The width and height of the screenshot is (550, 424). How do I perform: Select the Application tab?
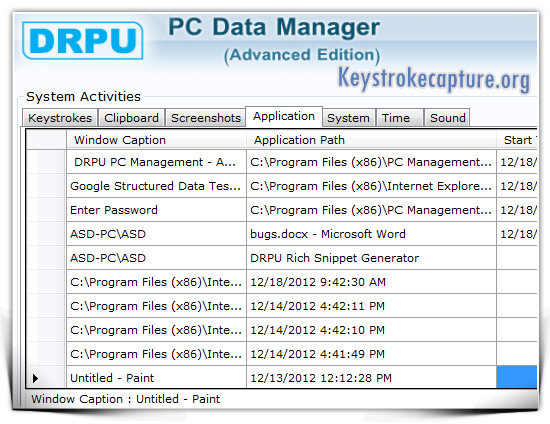(284, 116)
